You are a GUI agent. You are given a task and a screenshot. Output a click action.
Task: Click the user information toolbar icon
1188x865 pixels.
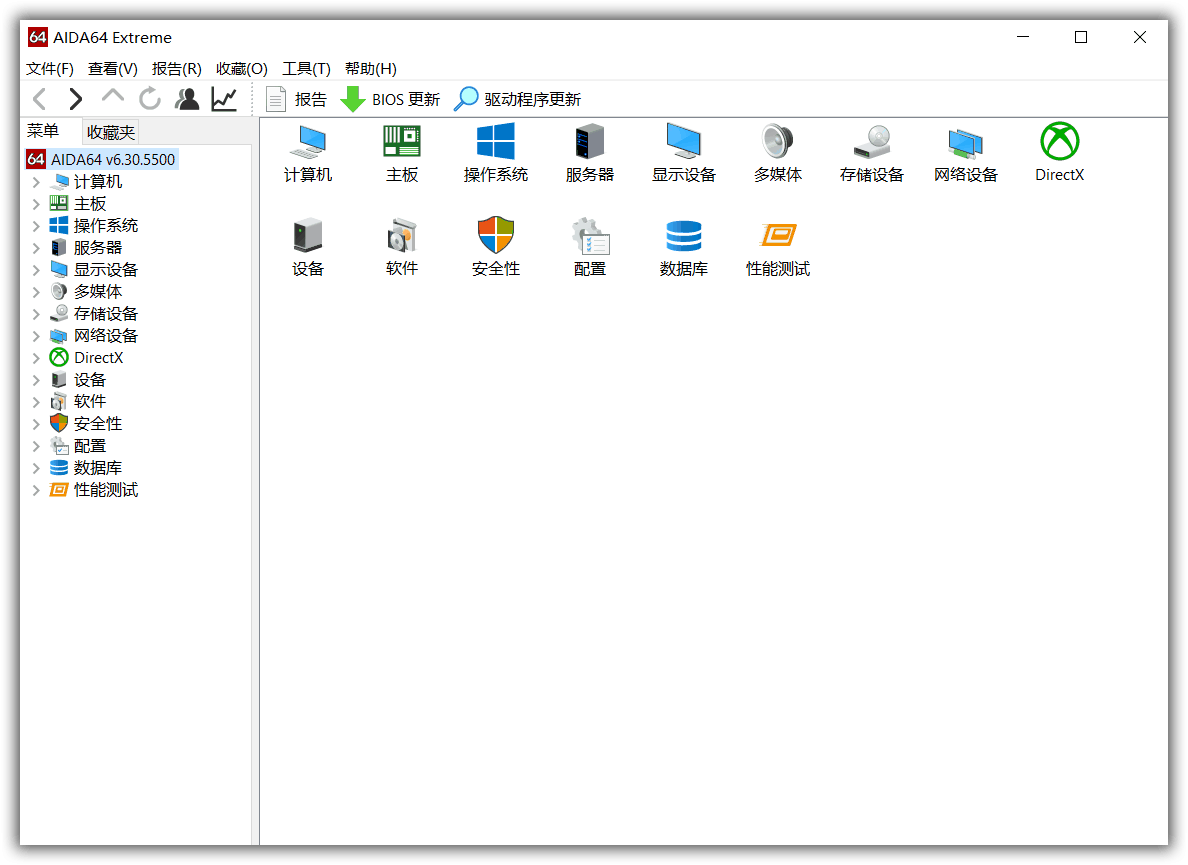(186, 98)
